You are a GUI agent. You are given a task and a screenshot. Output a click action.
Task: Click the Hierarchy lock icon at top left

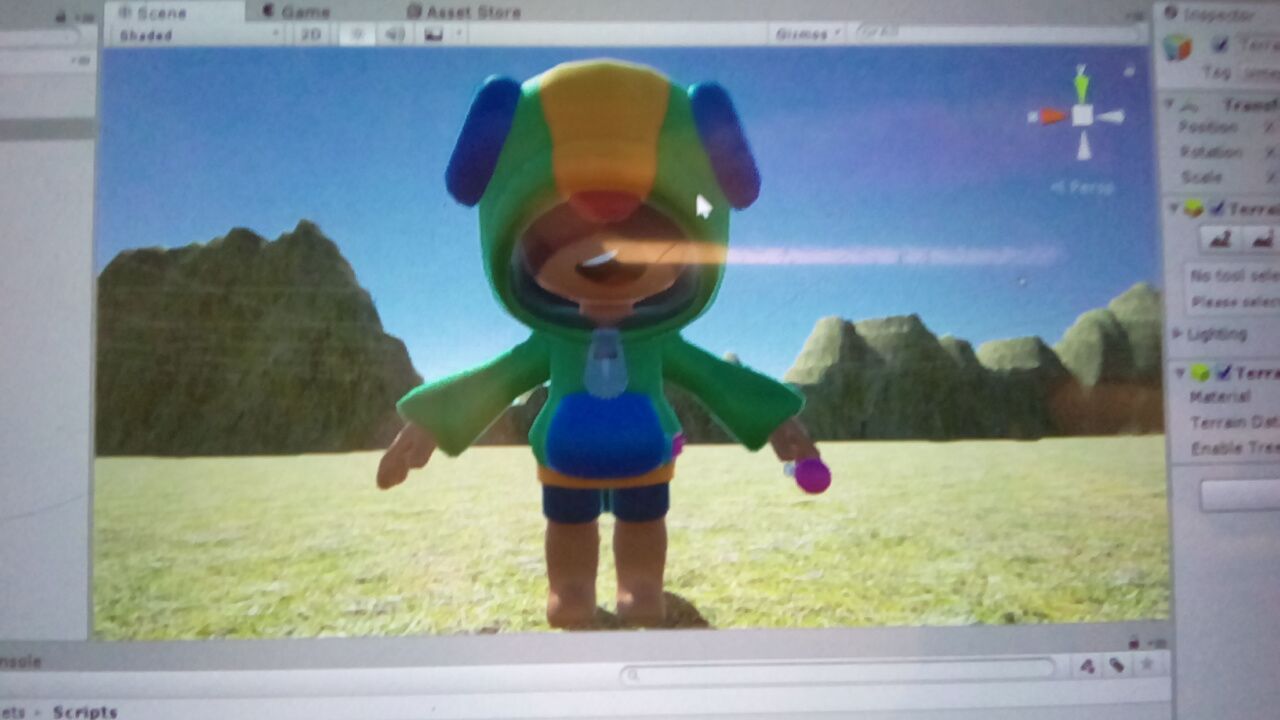click(61, 17)
